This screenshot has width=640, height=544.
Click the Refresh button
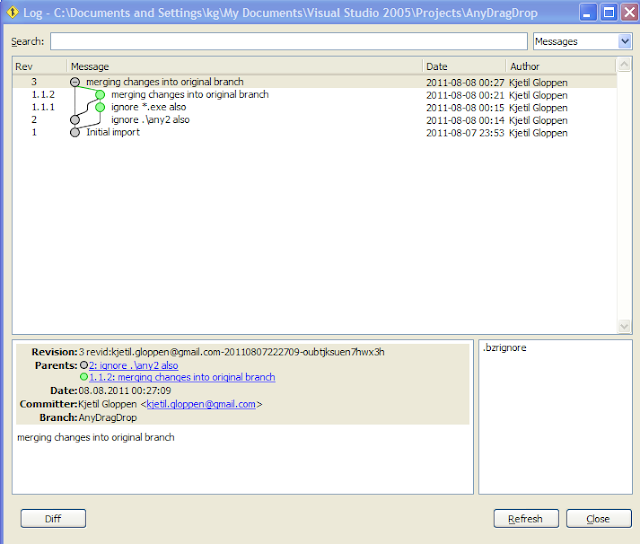click(526, 519)
